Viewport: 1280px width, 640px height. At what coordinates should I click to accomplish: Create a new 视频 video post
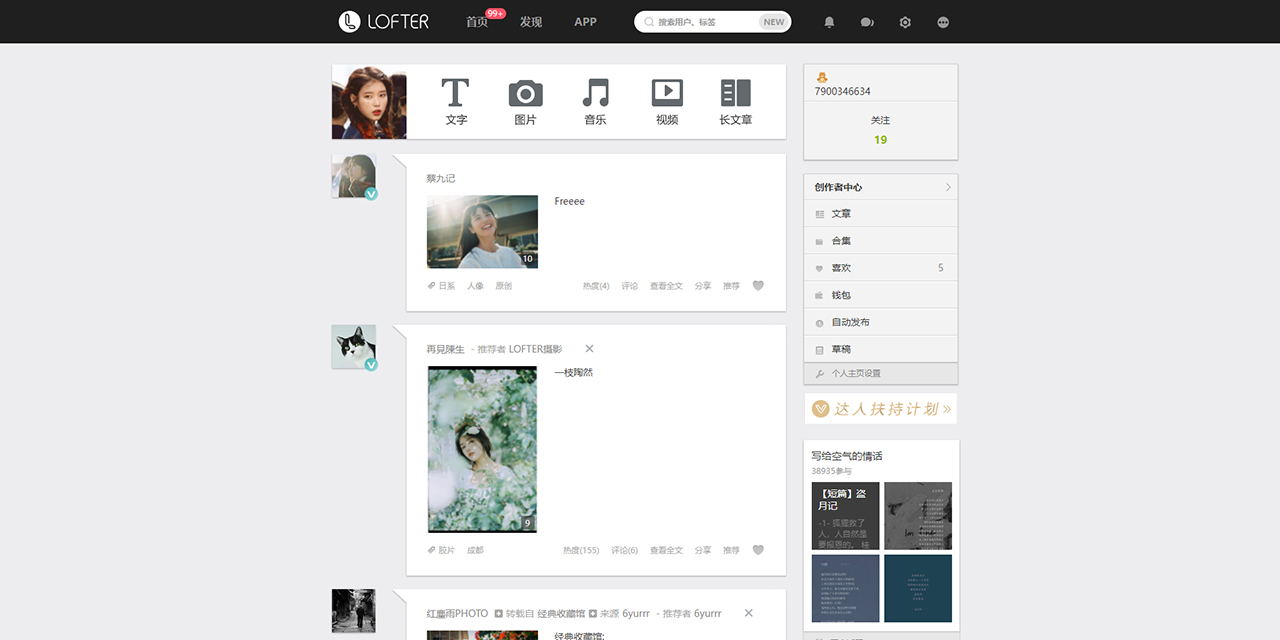tap(667, 102)
